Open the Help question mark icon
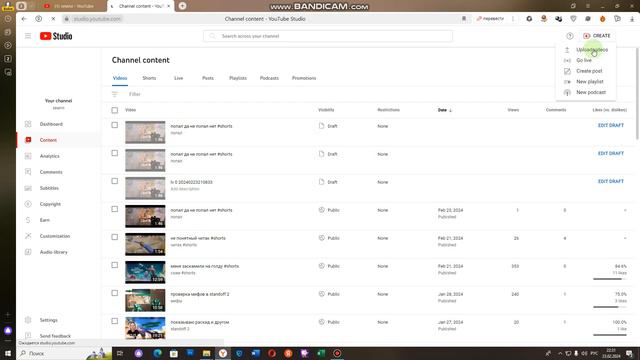640x360 pixels. pos(570,36)
